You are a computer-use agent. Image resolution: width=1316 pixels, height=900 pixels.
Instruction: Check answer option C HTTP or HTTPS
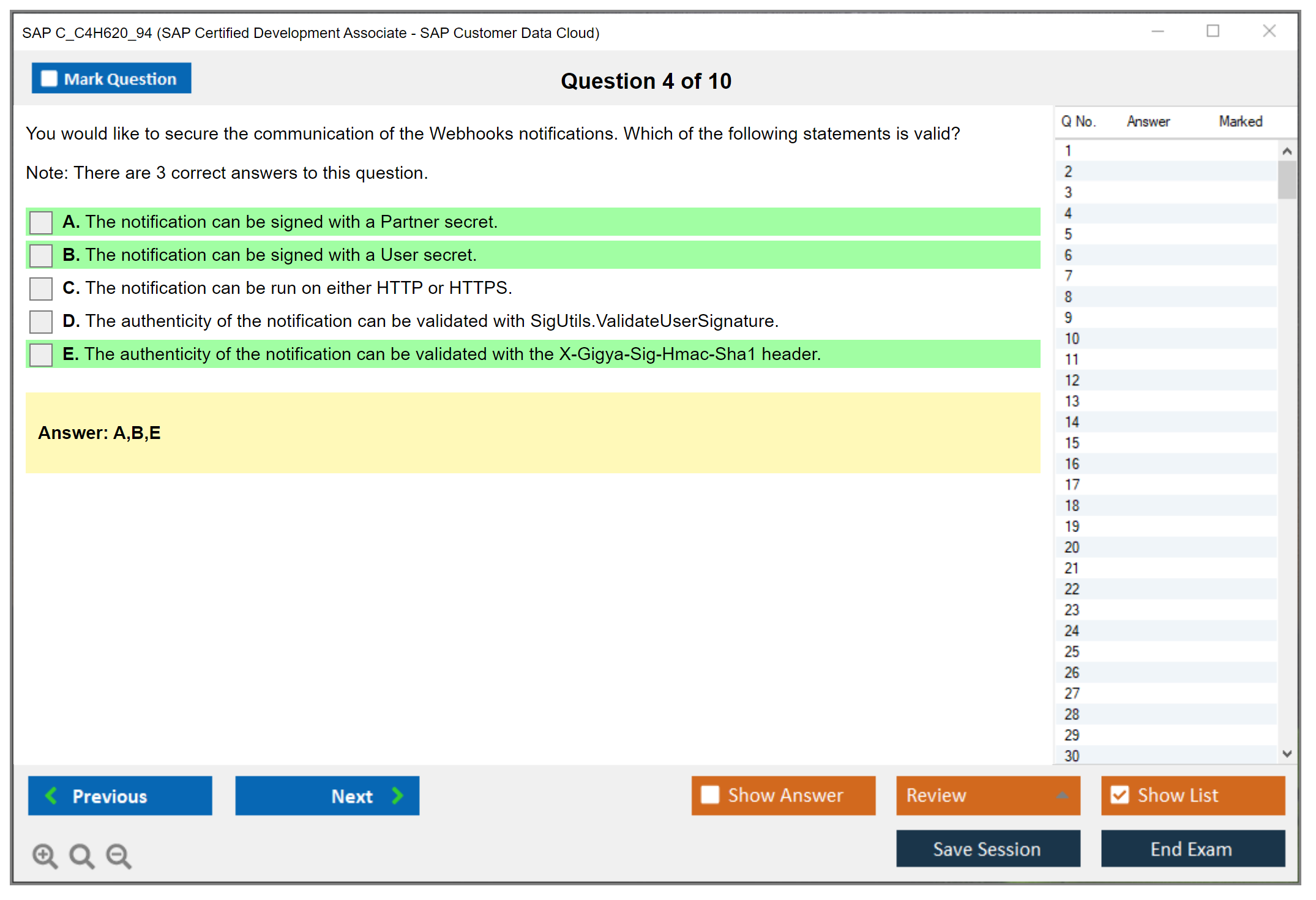pos(41,288)
